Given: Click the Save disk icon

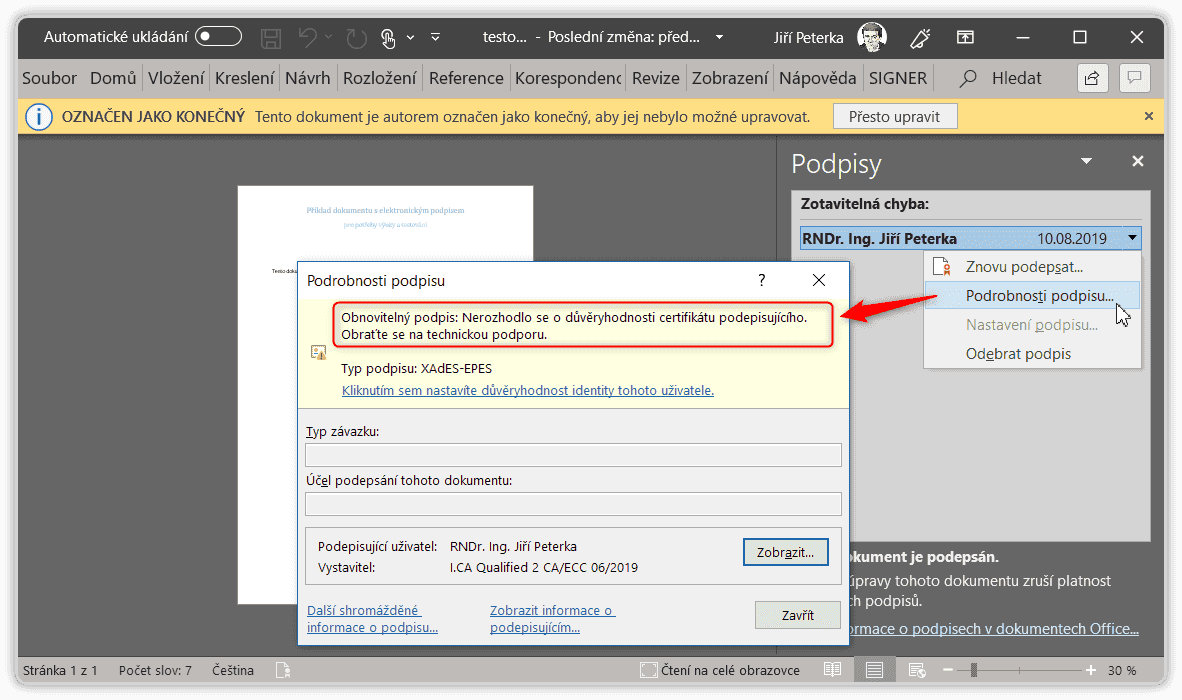Looking at the screenshot, I should 271,38.
